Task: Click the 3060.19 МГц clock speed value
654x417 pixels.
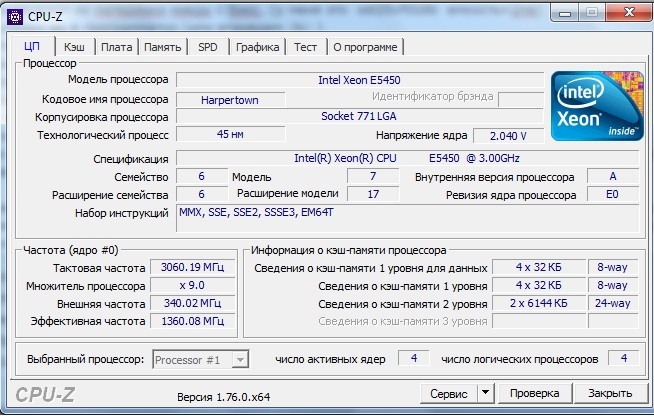Action: coord(193,267)
